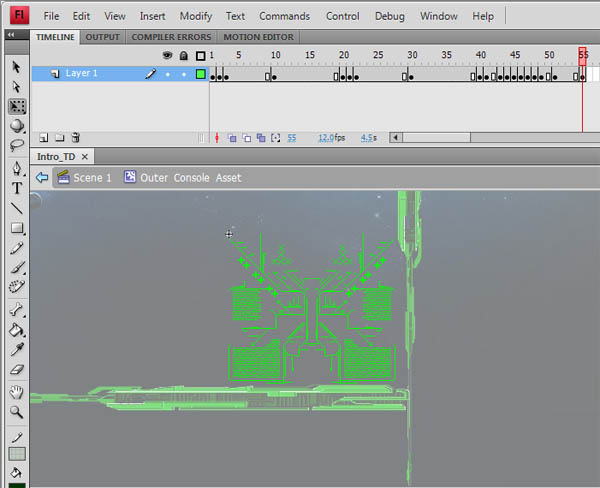The height and width of the screenshot is (488, 600).
Task: Select the Lasso tool
Action: pyautogui.click(x=17, y=146)
